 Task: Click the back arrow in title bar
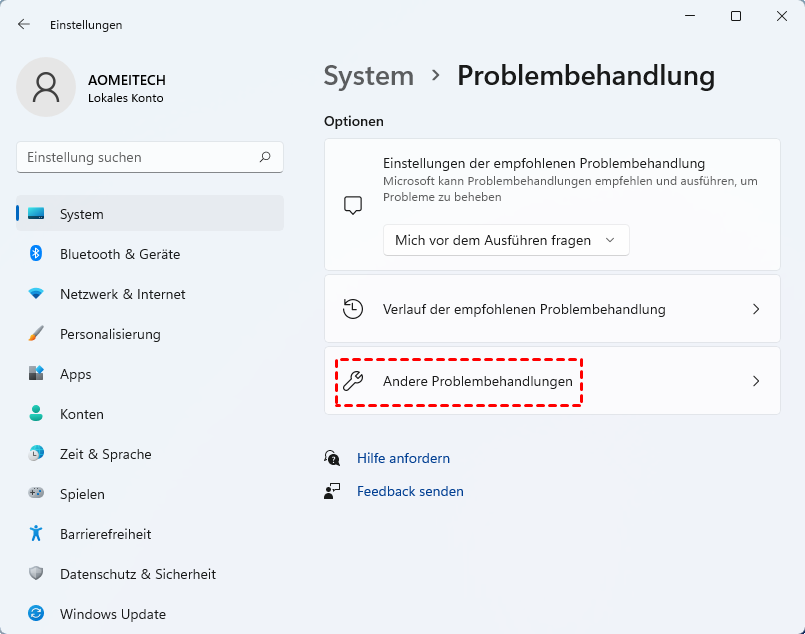(24, 25)
